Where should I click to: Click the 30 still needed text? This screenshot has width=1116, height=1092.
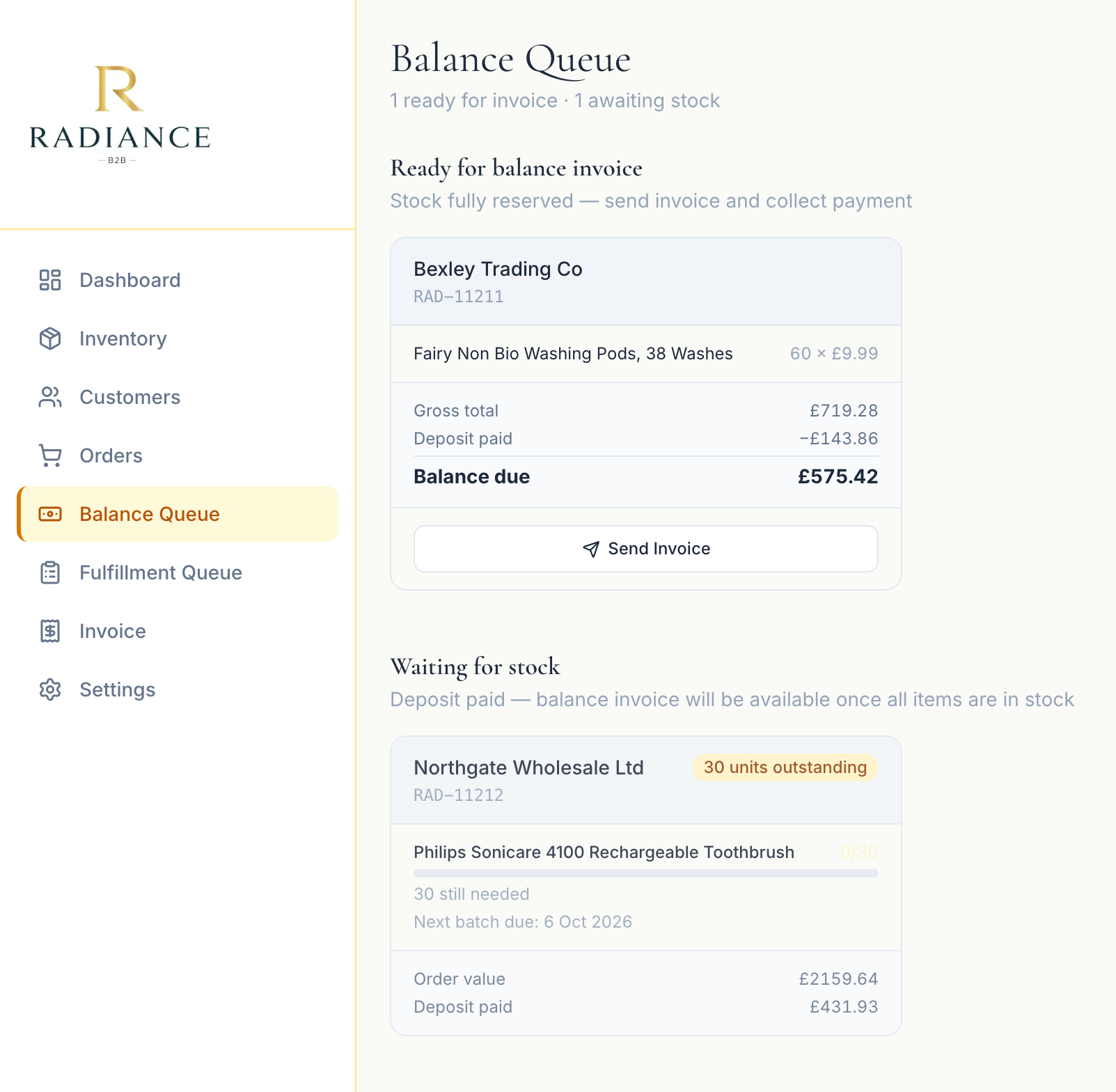[471, 894]
